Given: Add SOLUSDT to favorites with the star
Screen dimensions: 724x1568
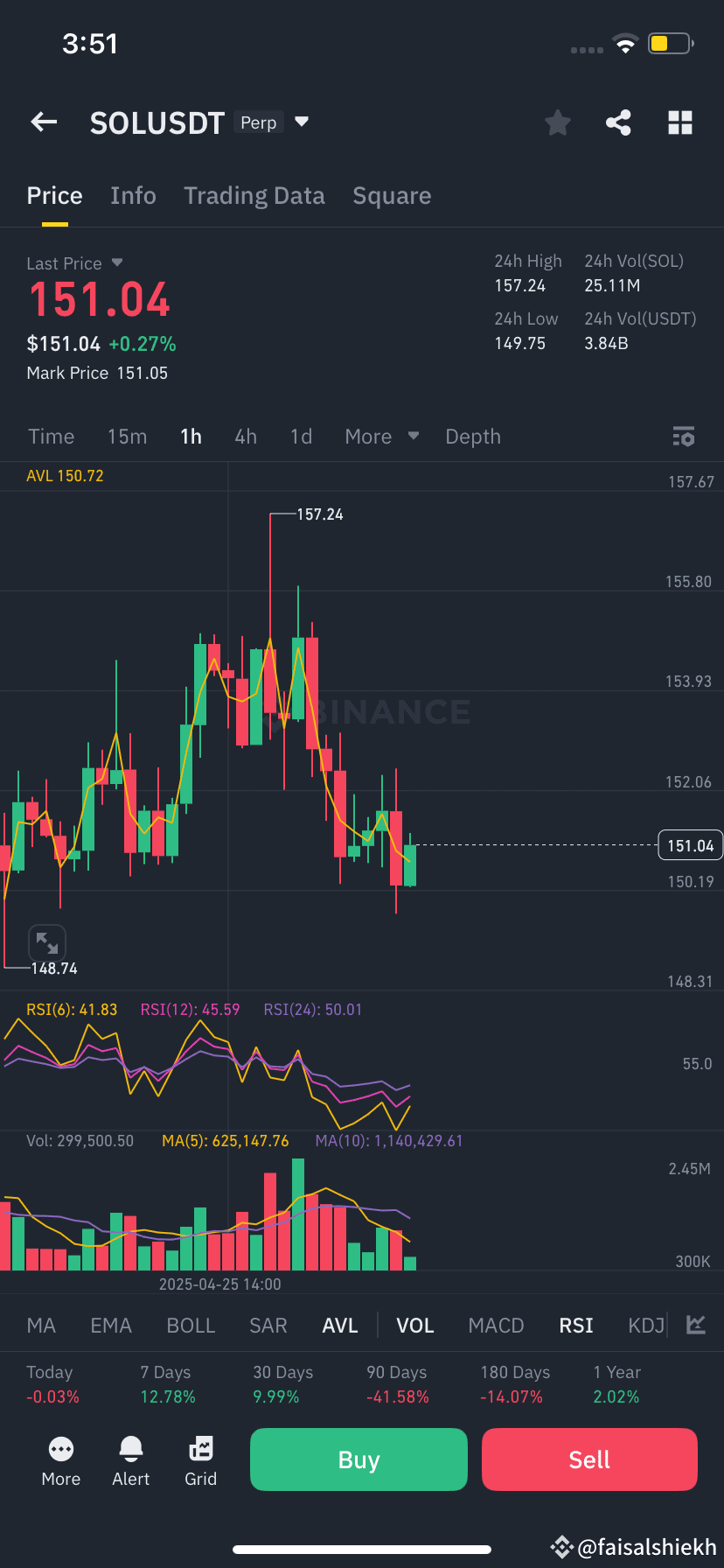Looking at the screenshot, I should tap(557, 122).
